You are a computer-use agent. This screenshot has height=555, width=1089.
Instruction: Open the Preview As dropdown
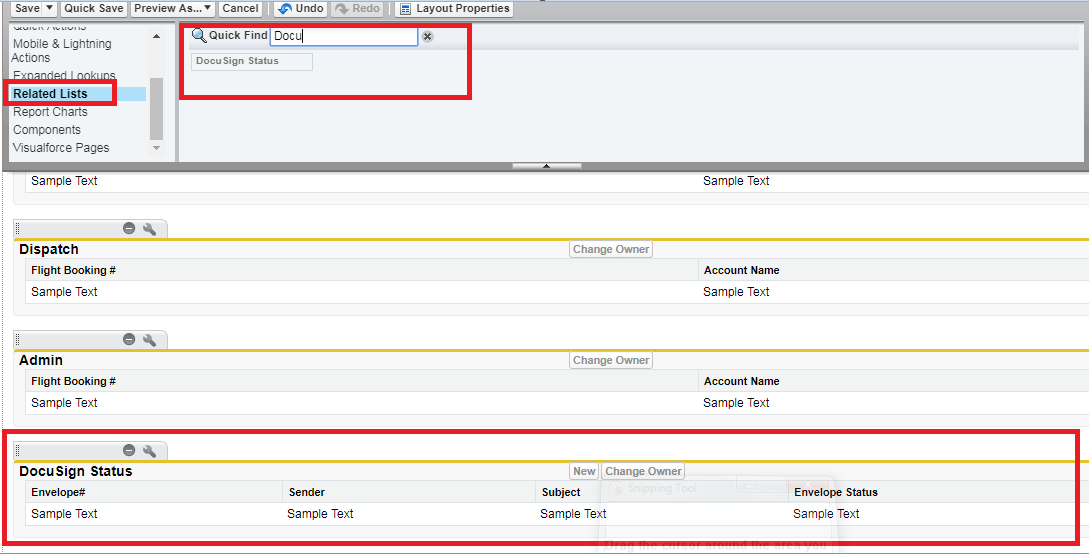173,8
